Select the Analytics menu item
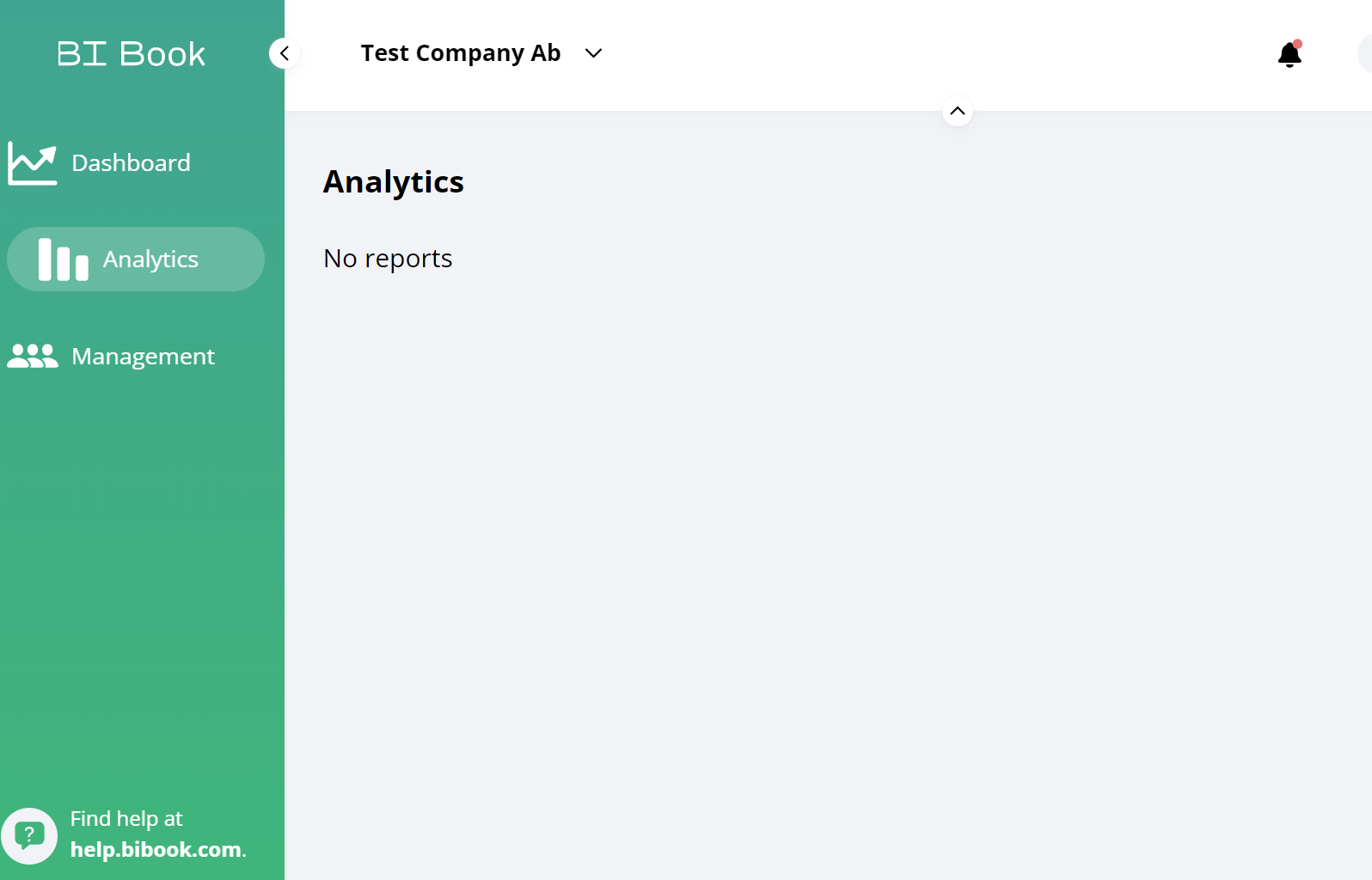This screenshot has height=880, width=1372. pyautogui.click(x=150, y=260)
